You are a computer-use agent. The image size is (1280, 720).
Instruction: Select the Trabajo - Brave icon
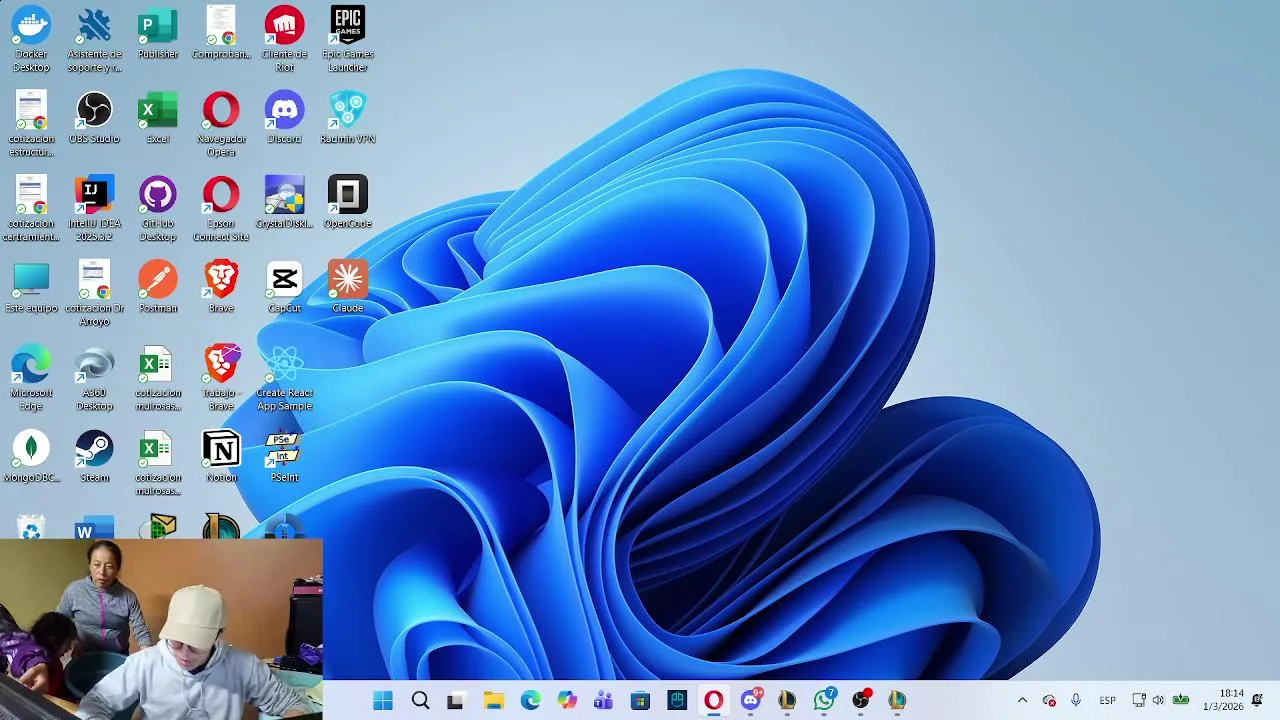[221, 379]
